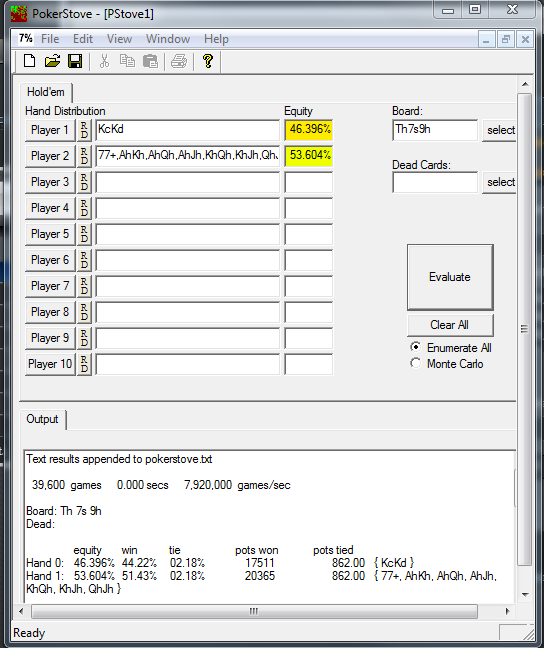Click the horizontal scrollbar right arrow
The image size is (544, 648).
(508, 611)
